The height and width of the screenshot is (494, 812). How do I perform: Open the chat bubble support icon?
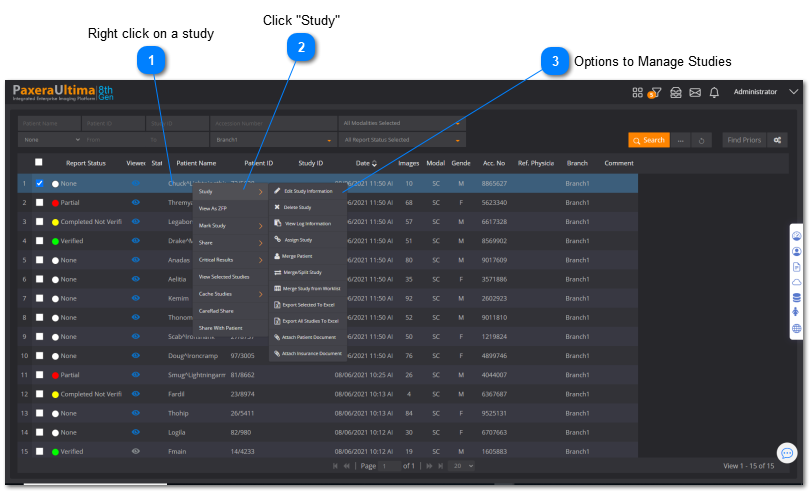pos(787,454)
